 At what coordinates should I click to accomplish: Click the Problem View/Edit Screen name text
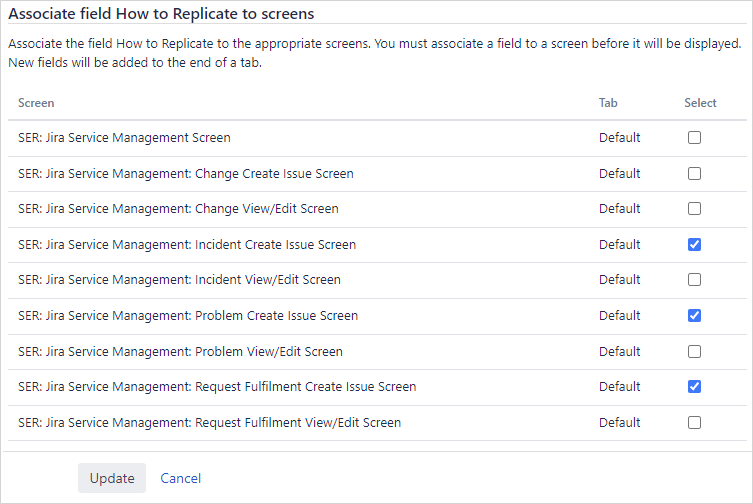(x=180, y=351)
